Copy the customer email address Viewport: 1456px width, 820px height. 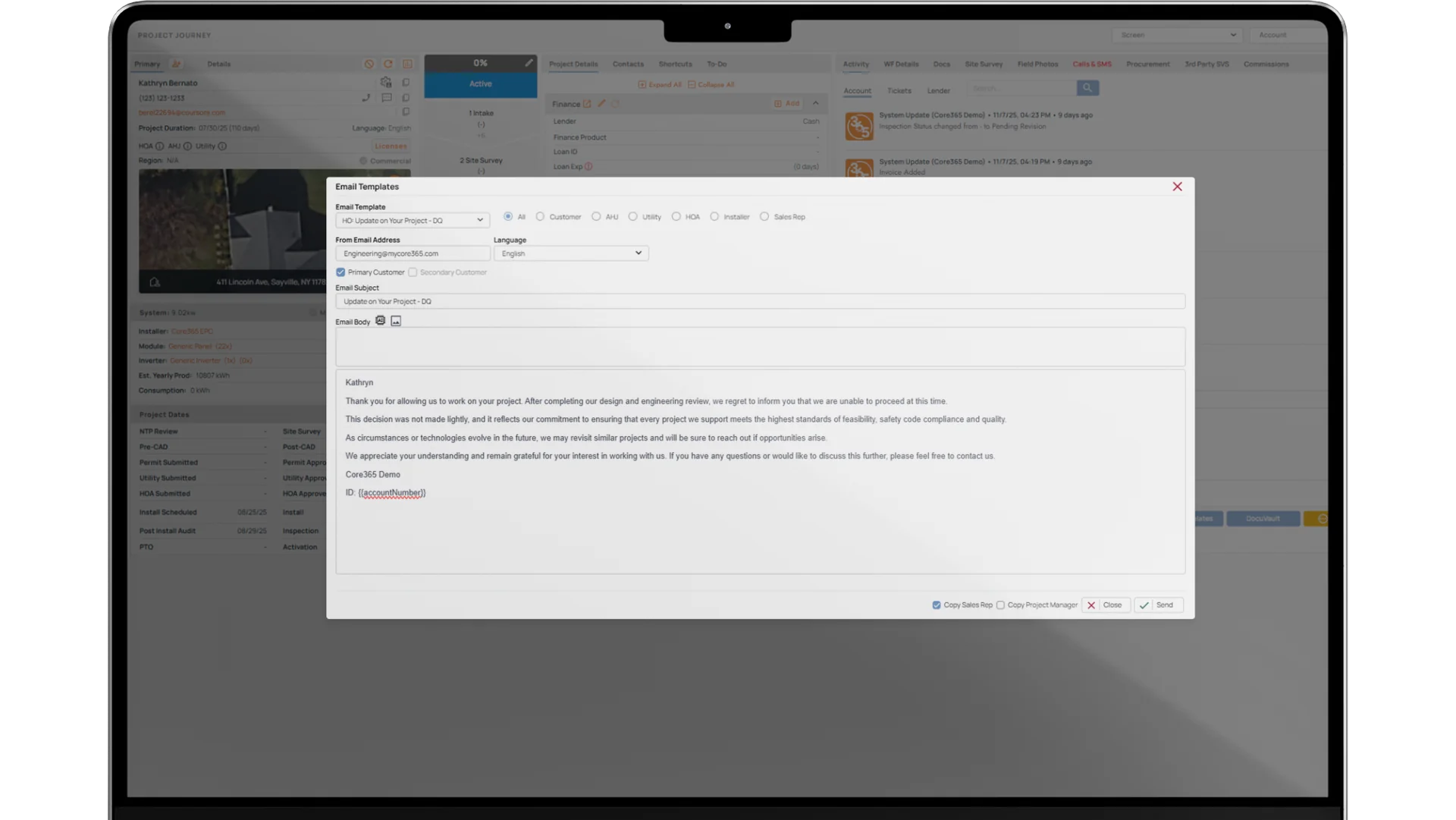click(406, 112)
